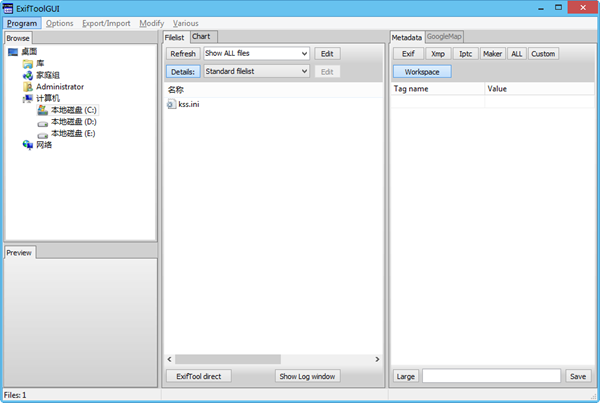Select the 本地磁盘 (E:) tree item
Screen dimensions: 600x403
[73, 133]
